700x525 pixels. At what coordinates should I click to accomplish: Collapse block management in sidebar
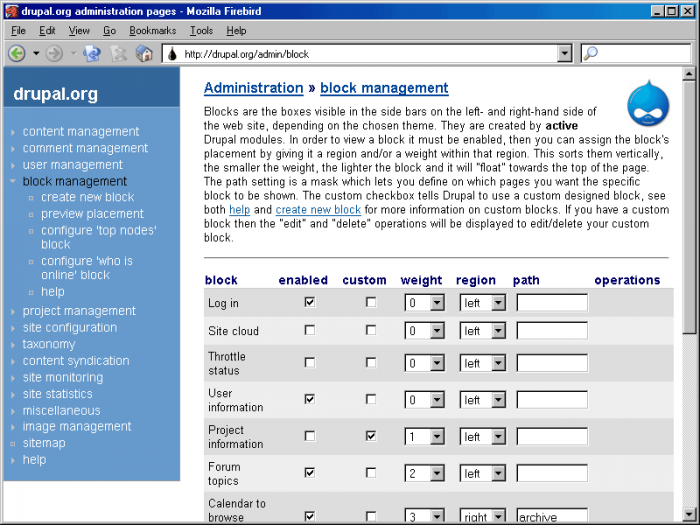coord(75,181)
